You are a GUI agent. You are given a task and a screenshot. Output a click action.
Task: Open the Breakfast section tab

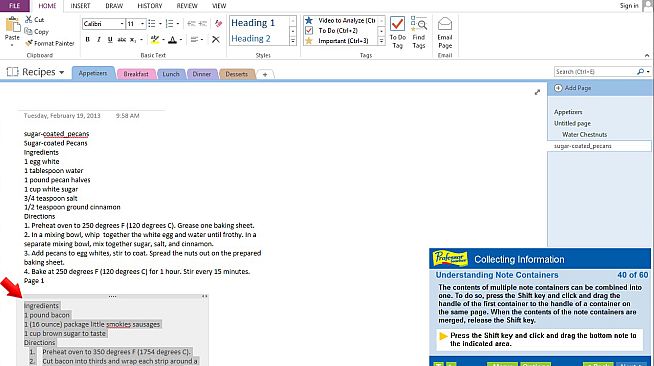(136, 74)
